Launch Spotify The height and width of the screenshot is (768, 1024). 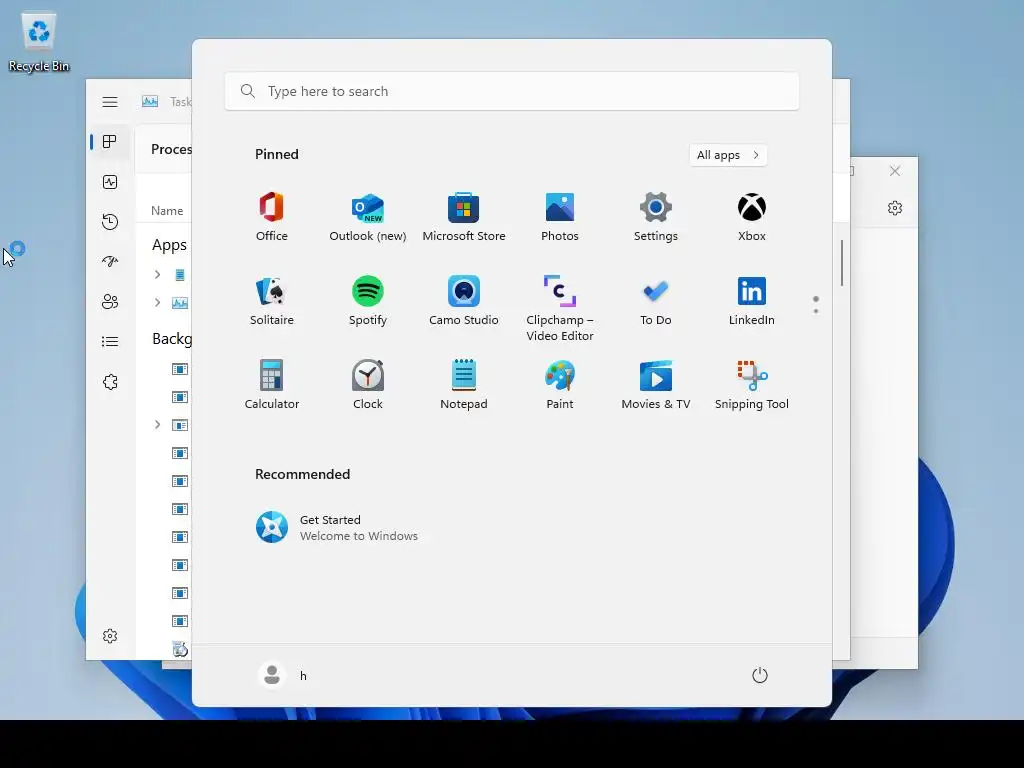368,301
